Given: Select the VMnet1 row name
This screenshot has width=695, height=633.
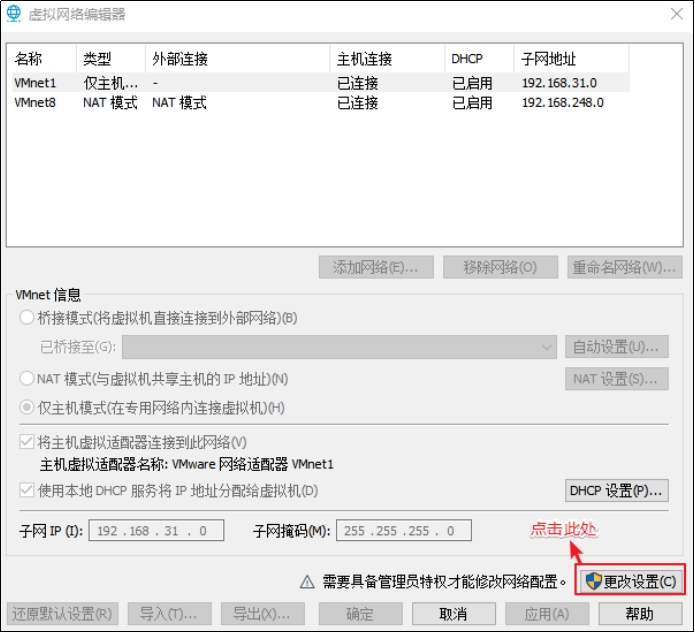Looking at the screenshot, I should pyautogui.click(x=35, y=83).
